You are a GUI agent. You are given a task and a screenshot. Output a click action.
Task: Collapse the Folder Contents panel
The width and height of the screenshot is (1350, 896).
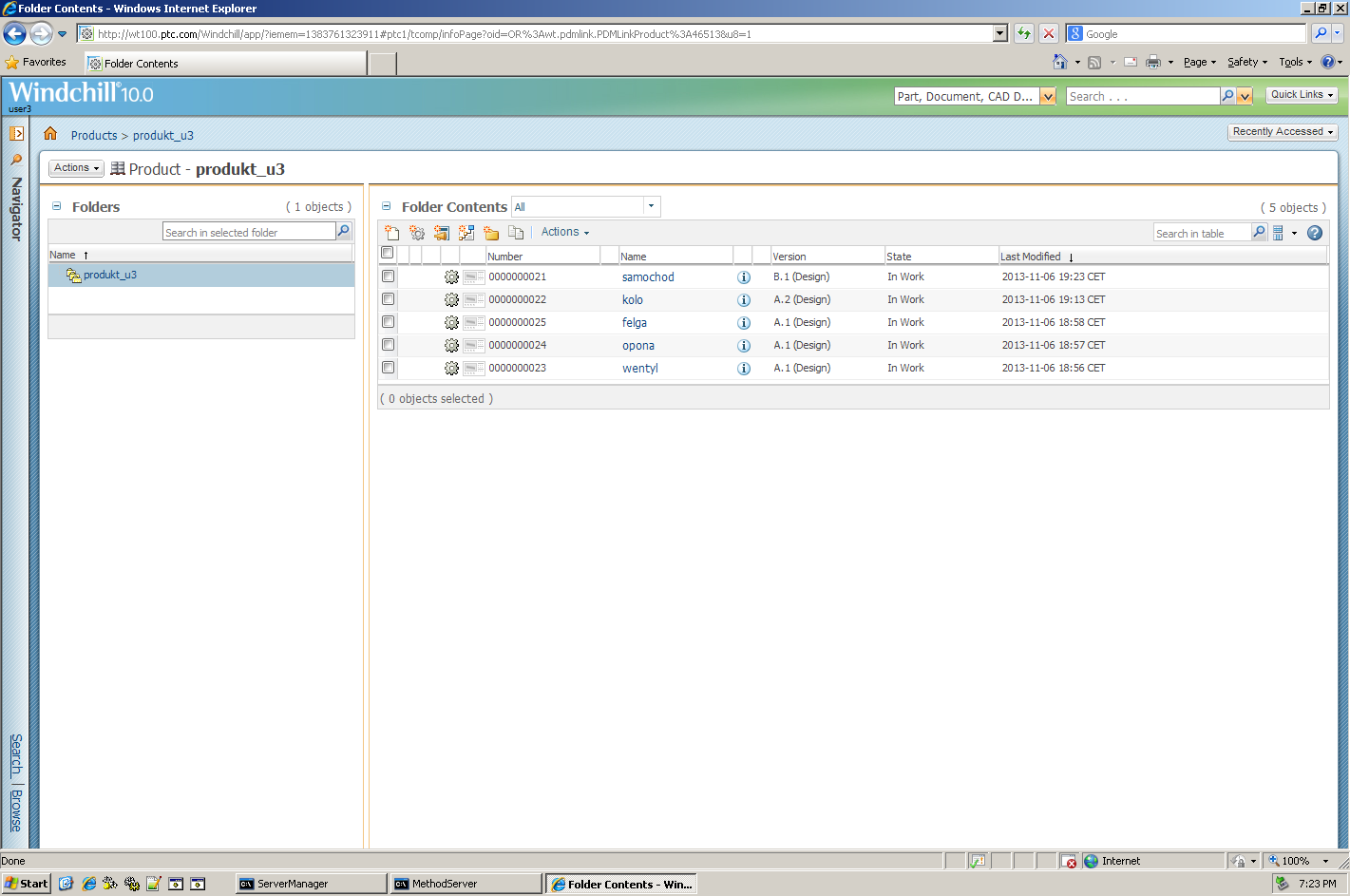[386, 206]
